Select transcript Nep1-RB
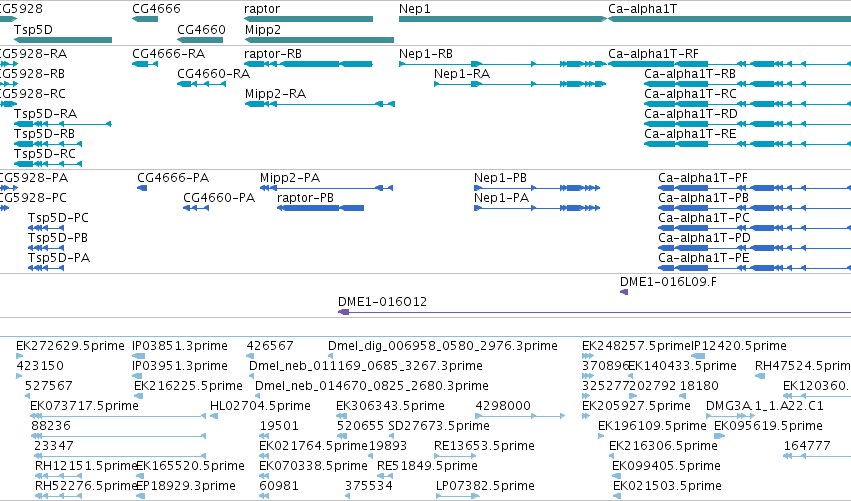Image resolution: width=851 pixels, height=501 pixels. click(503, 64)
